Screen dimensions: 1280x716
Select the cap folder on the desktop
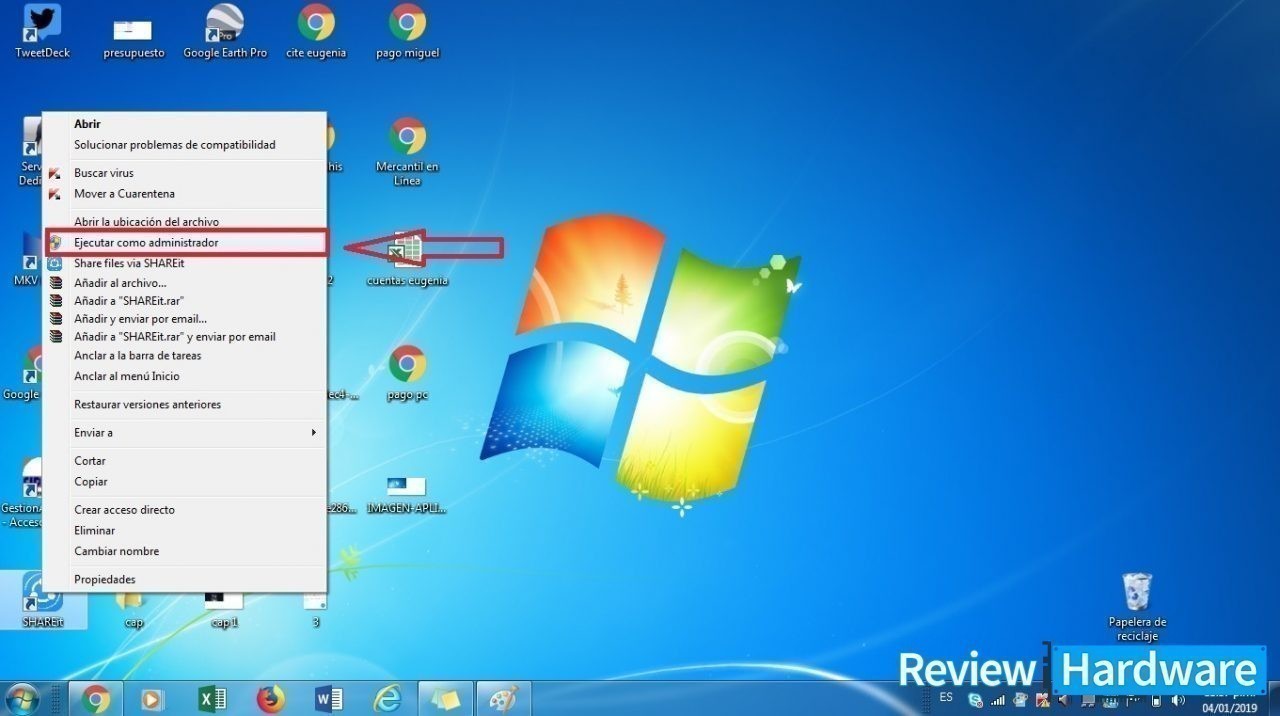pyautogui.click(x=134, y=610)
